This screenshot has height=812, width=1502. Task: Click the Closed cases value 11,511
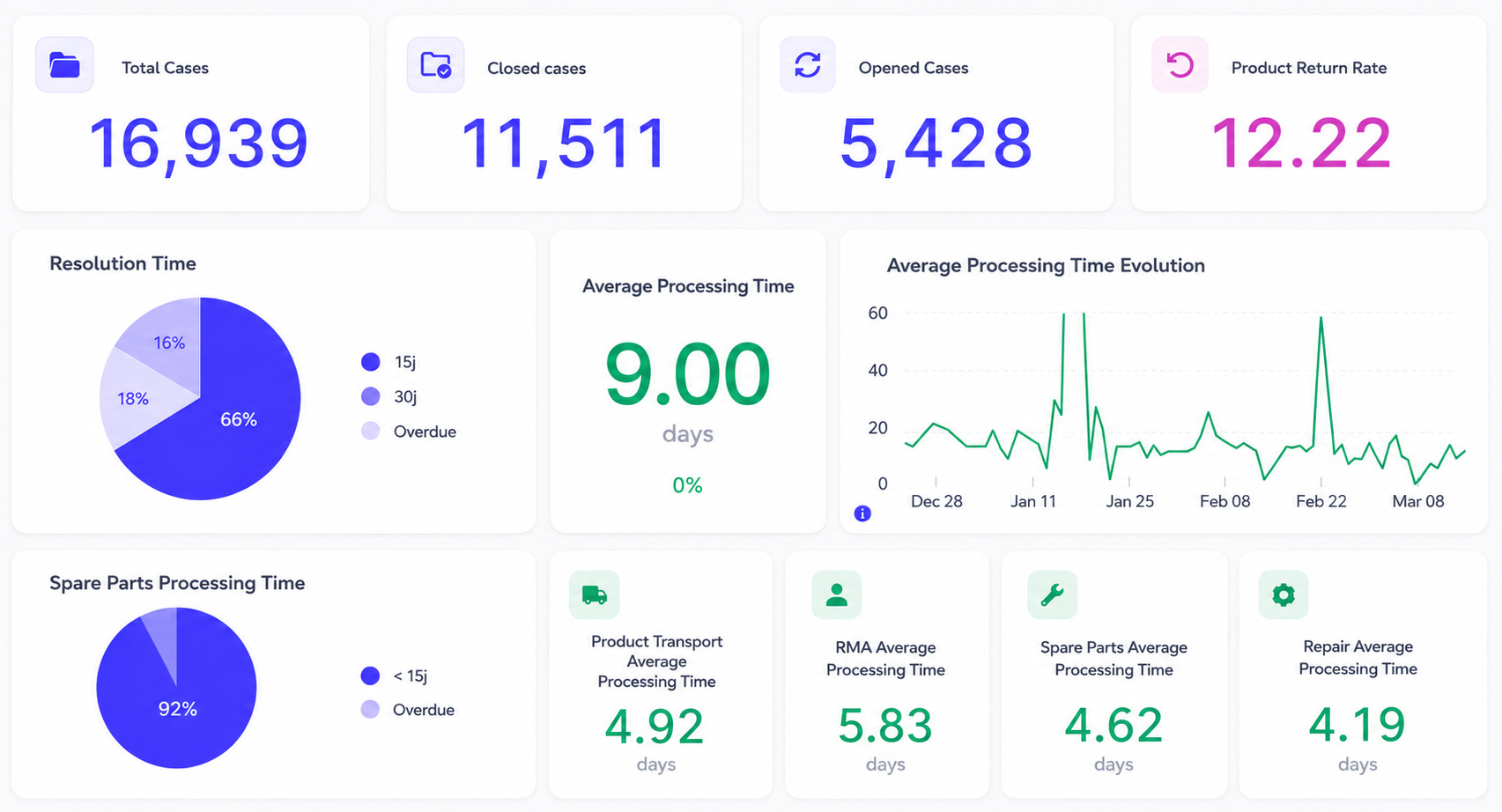564,144
